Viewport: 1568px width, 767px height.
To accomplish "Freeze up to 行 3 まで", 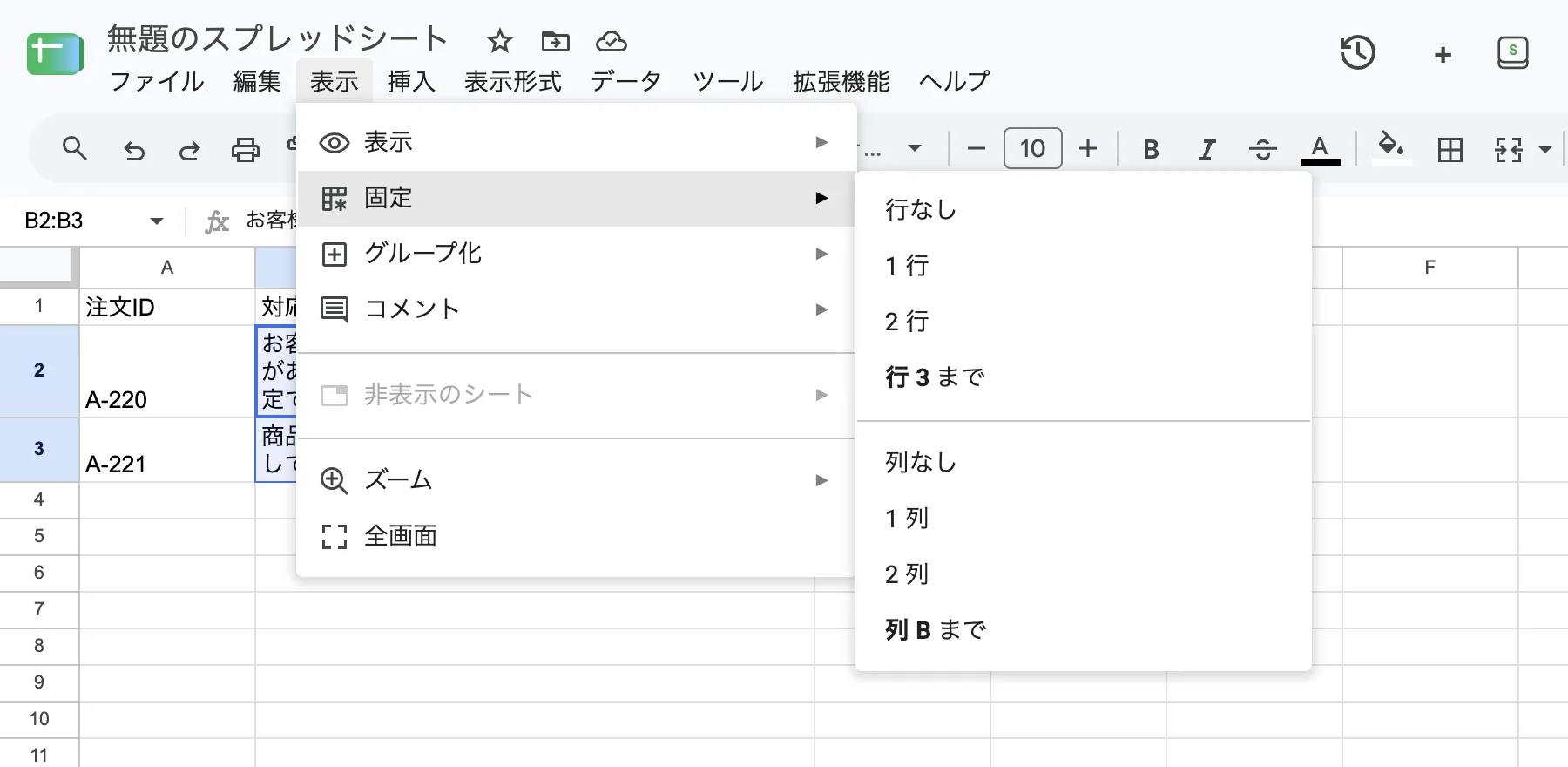I will 1084,377.
